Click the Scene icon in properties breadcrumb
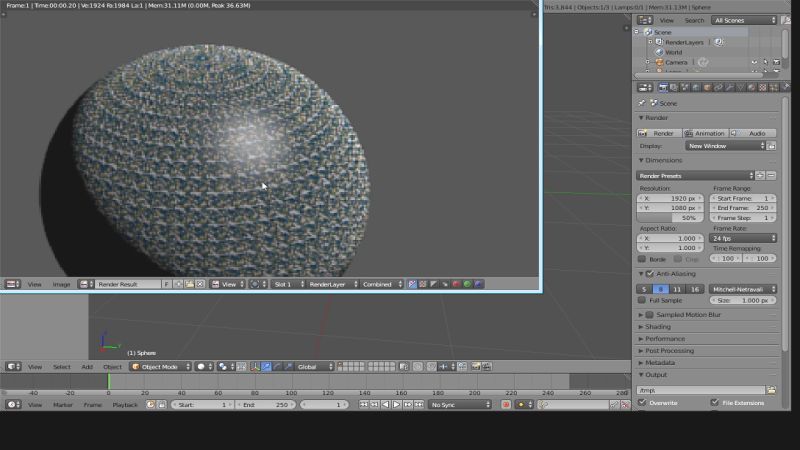Viewport: 800px width, 450px height. (x=654, y=103)
